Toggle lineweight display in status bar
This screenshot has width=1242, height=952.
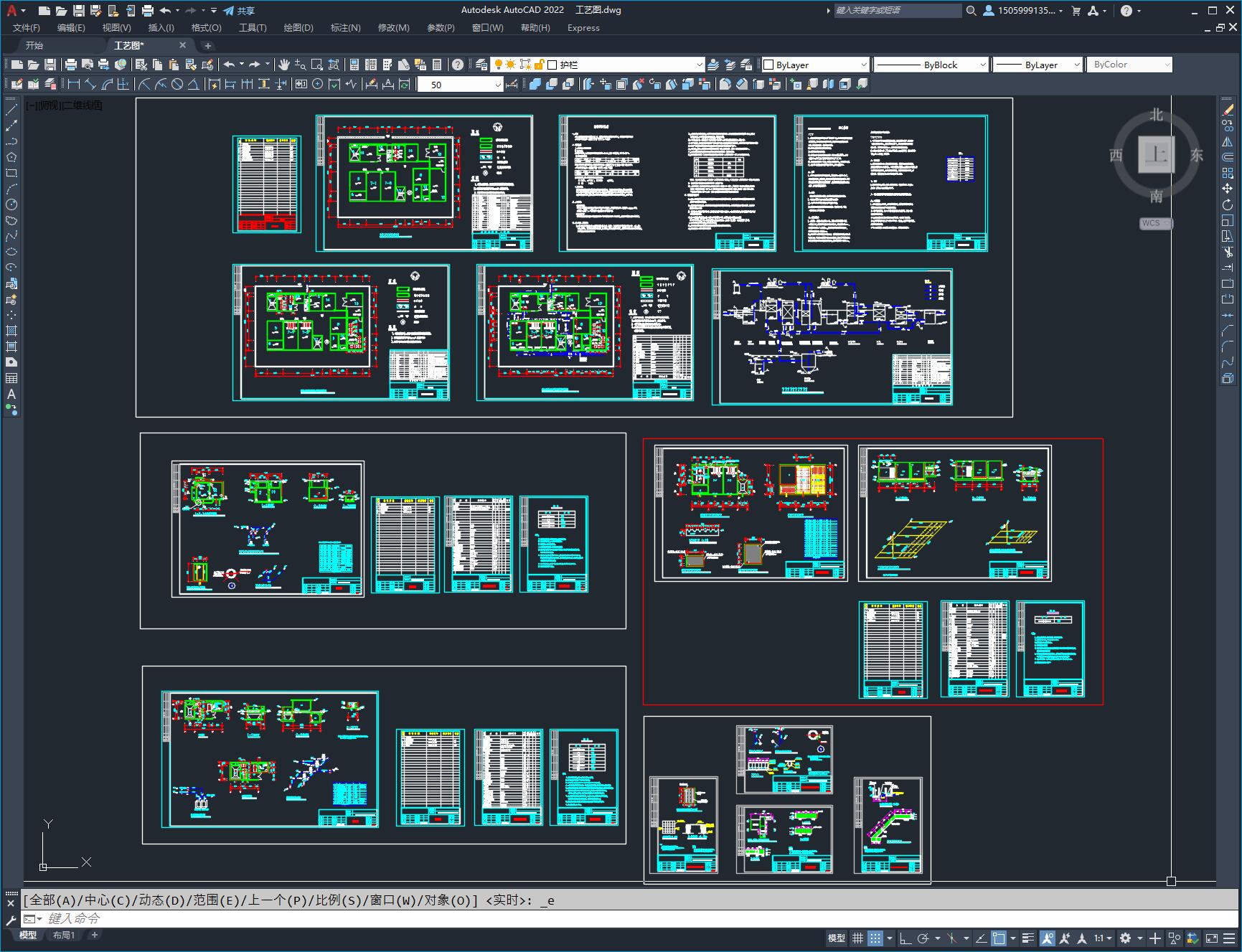click(1028, 938)
